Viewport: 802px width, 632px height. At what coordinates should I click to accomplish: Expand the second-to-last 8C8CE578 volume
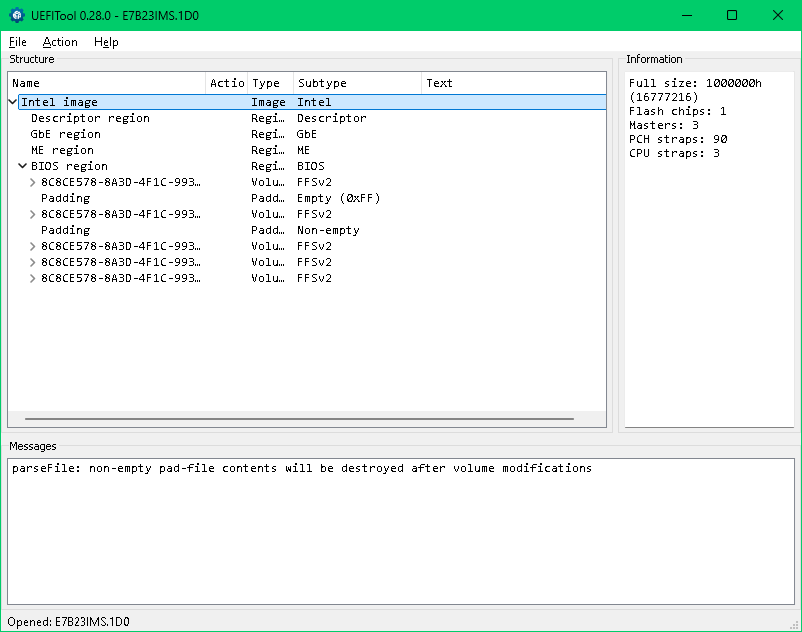click(x=32, y=262)
